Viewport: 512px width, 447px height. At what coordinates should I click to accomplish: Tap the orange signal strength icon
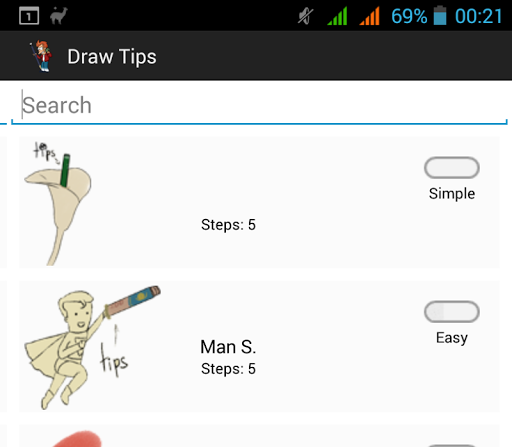click(x=369, y=16)
